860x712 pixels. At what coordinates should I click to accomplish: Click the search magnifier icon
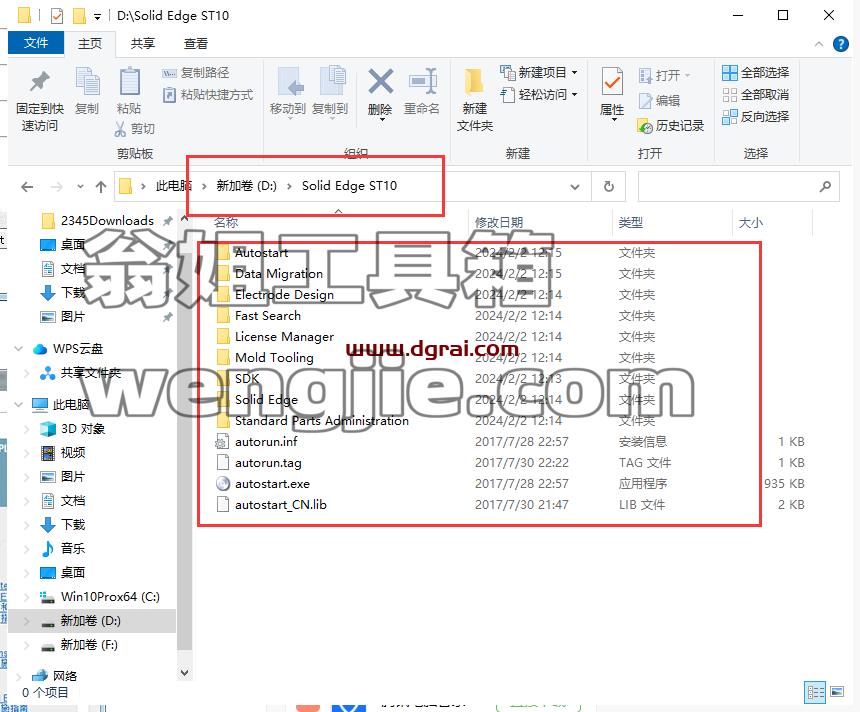(x=825, y=187)
